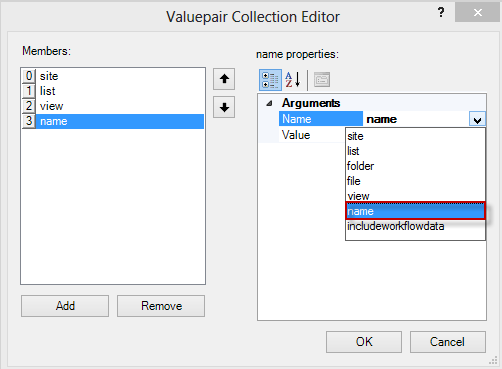Confirm with the OK button
This screenshot has width=502, height=369.
pyautogui.click(x=364, y=342)
